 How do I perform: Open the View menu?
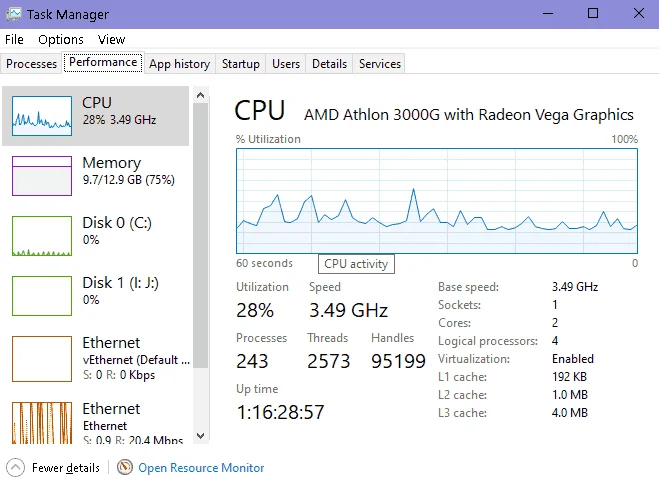pos(111,39)
